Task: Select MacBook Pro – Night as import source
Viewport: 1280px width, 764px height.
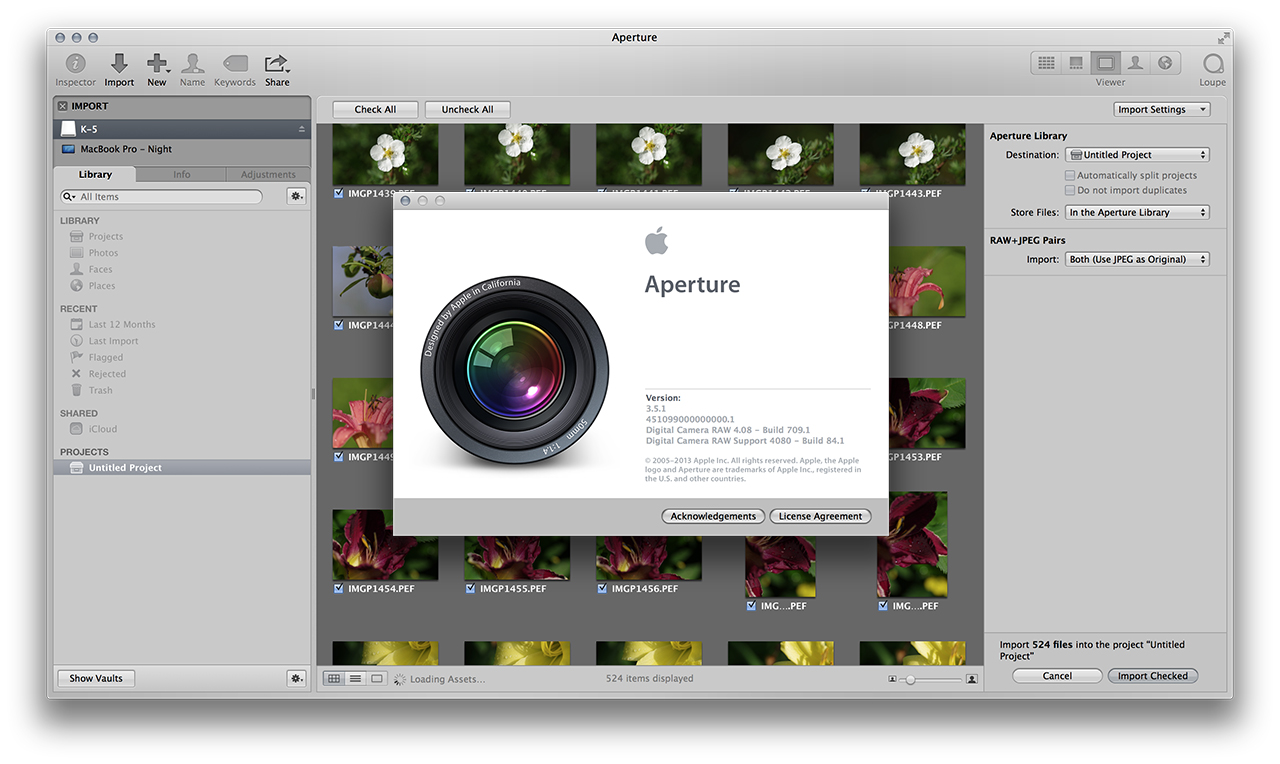Action: [x=183, y=149]
